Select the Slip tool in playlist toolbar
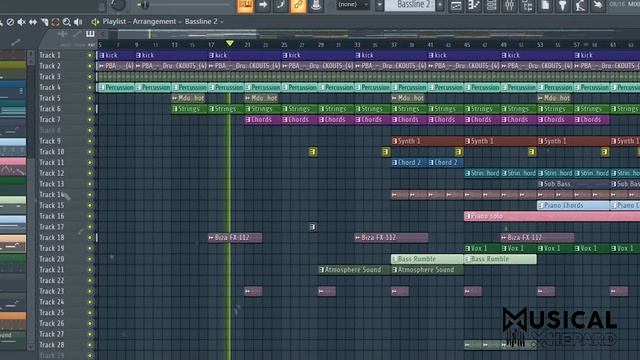This screenshot has height=360, width=640. point(33,22)
